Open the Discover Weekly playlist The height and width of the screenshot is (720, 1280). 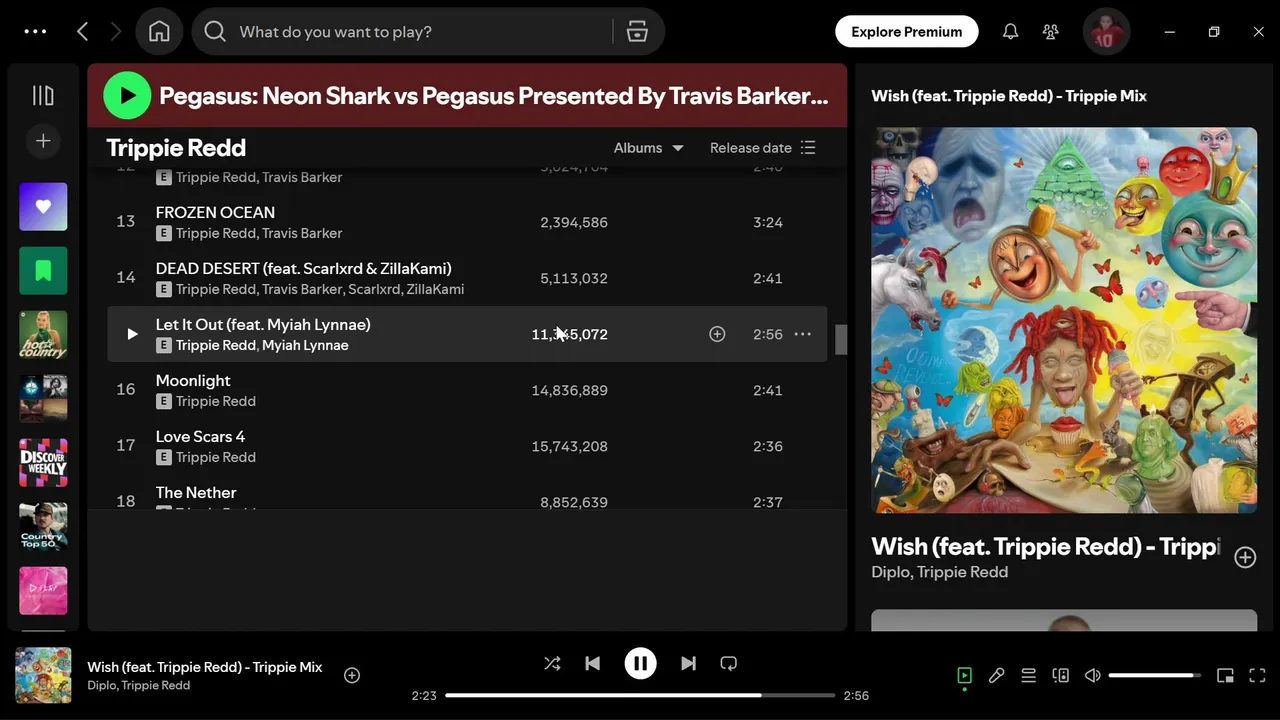43,463
